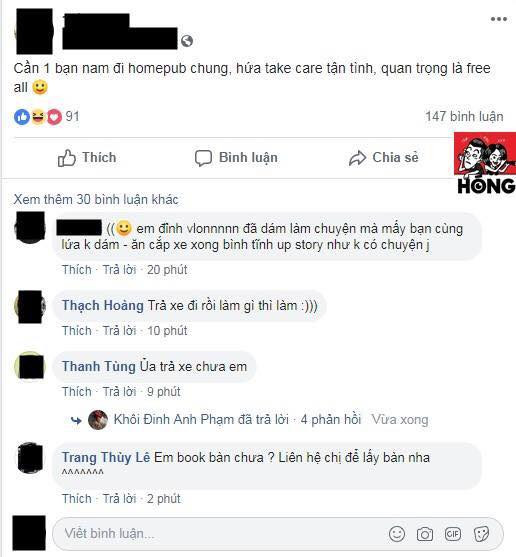This screenshot has width=516, height=557.
Task: Attach a photo with the camera icon
Action: (425, 534)
